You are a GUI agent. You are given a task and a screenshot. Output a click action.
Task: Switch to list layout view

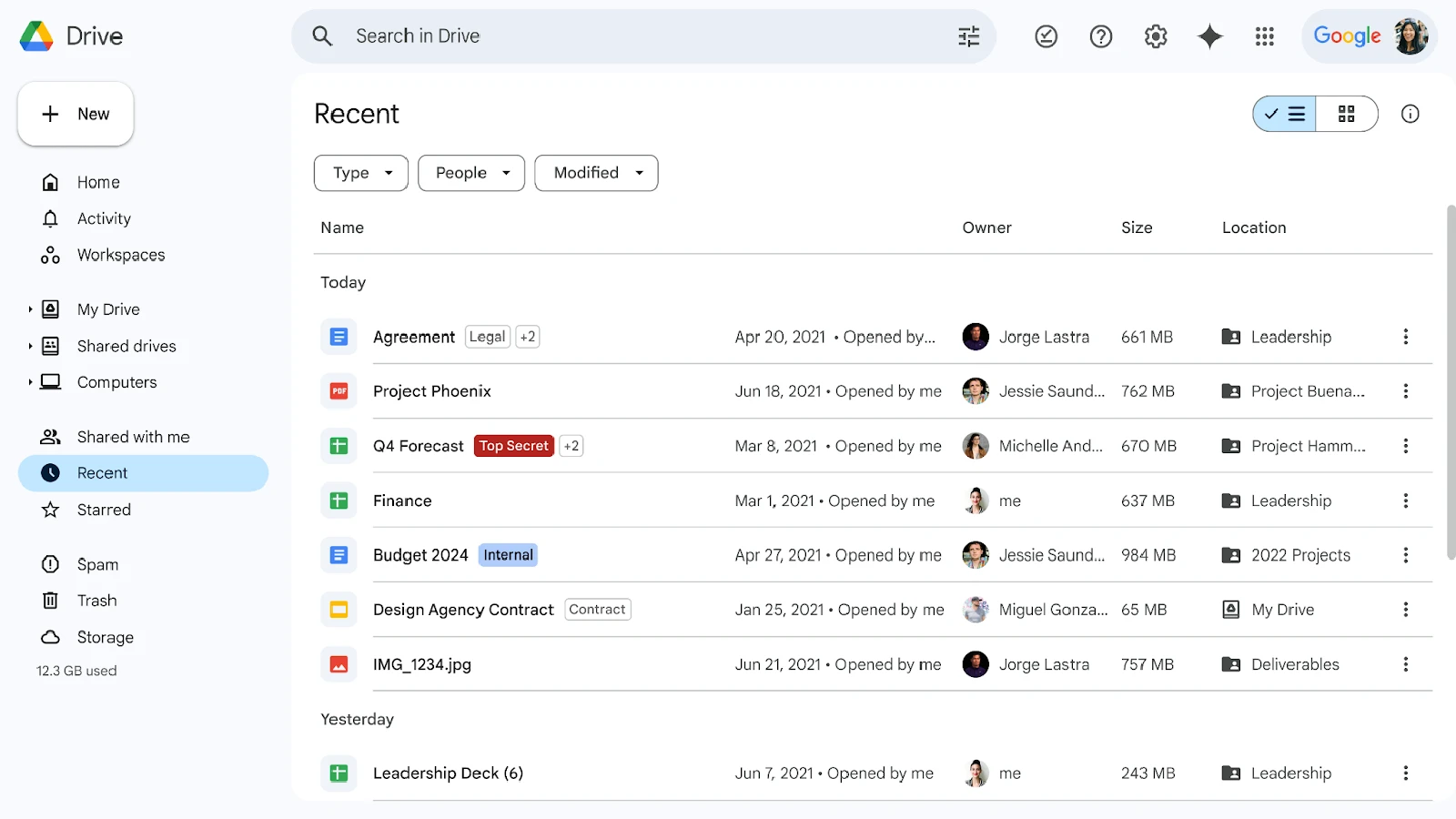1285,114
